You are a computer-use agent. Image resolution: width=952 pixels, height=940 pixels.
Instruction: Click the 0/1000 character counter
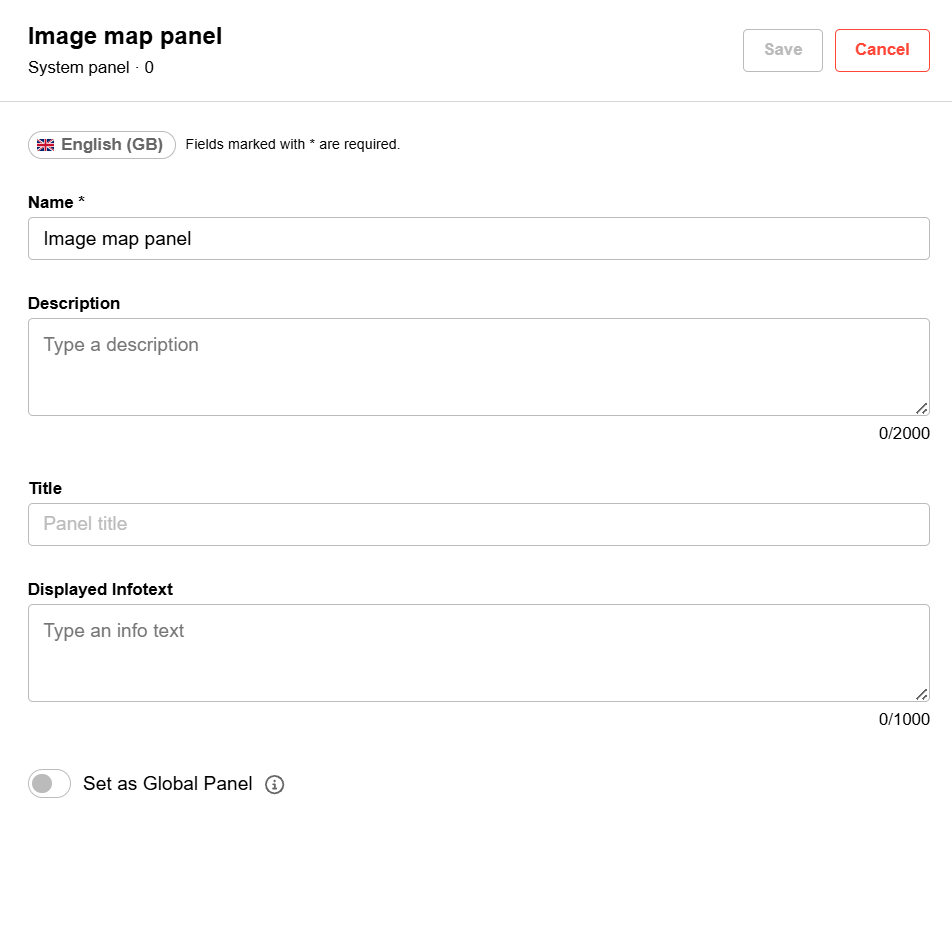pos(904,719)
